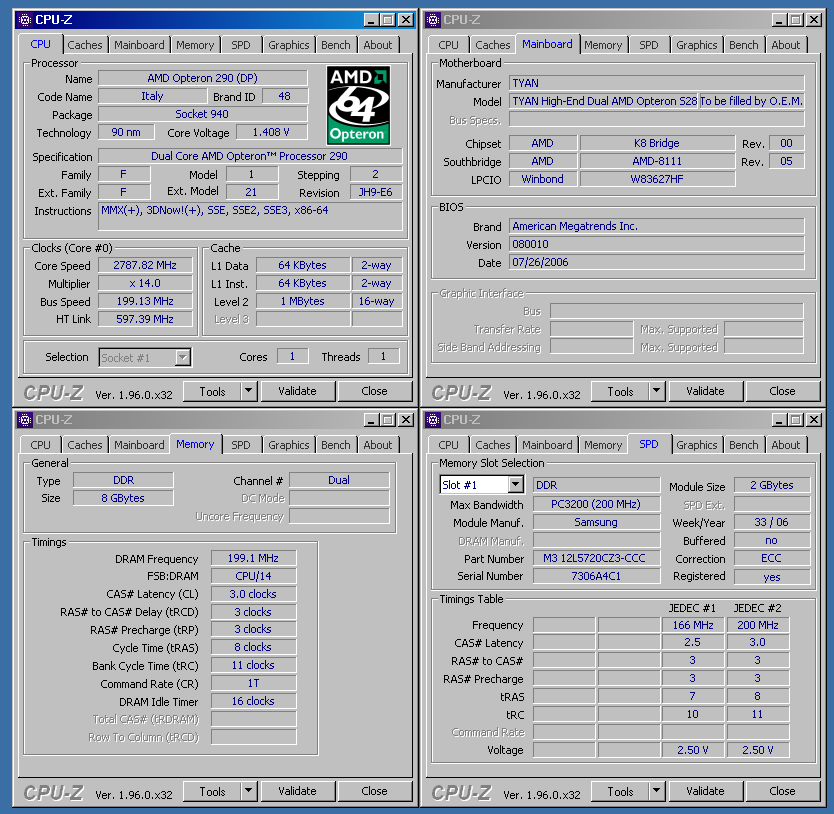Minimize the Memory tab window

[x=371, y=420]
